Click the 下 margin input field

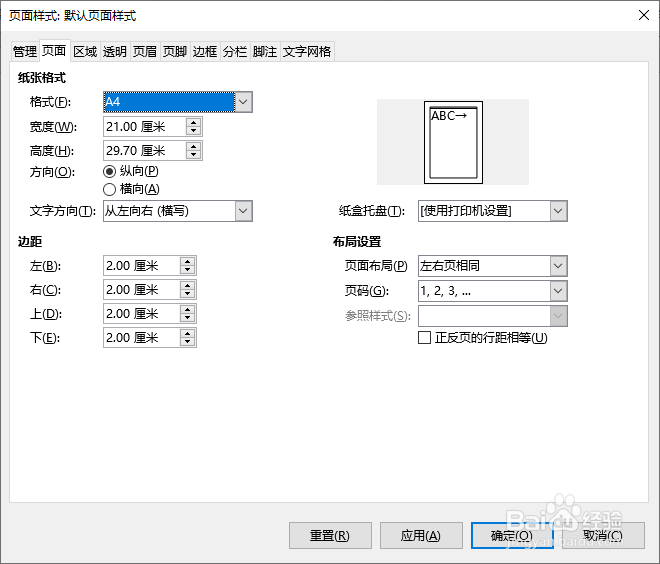click(x=142, y=338)
